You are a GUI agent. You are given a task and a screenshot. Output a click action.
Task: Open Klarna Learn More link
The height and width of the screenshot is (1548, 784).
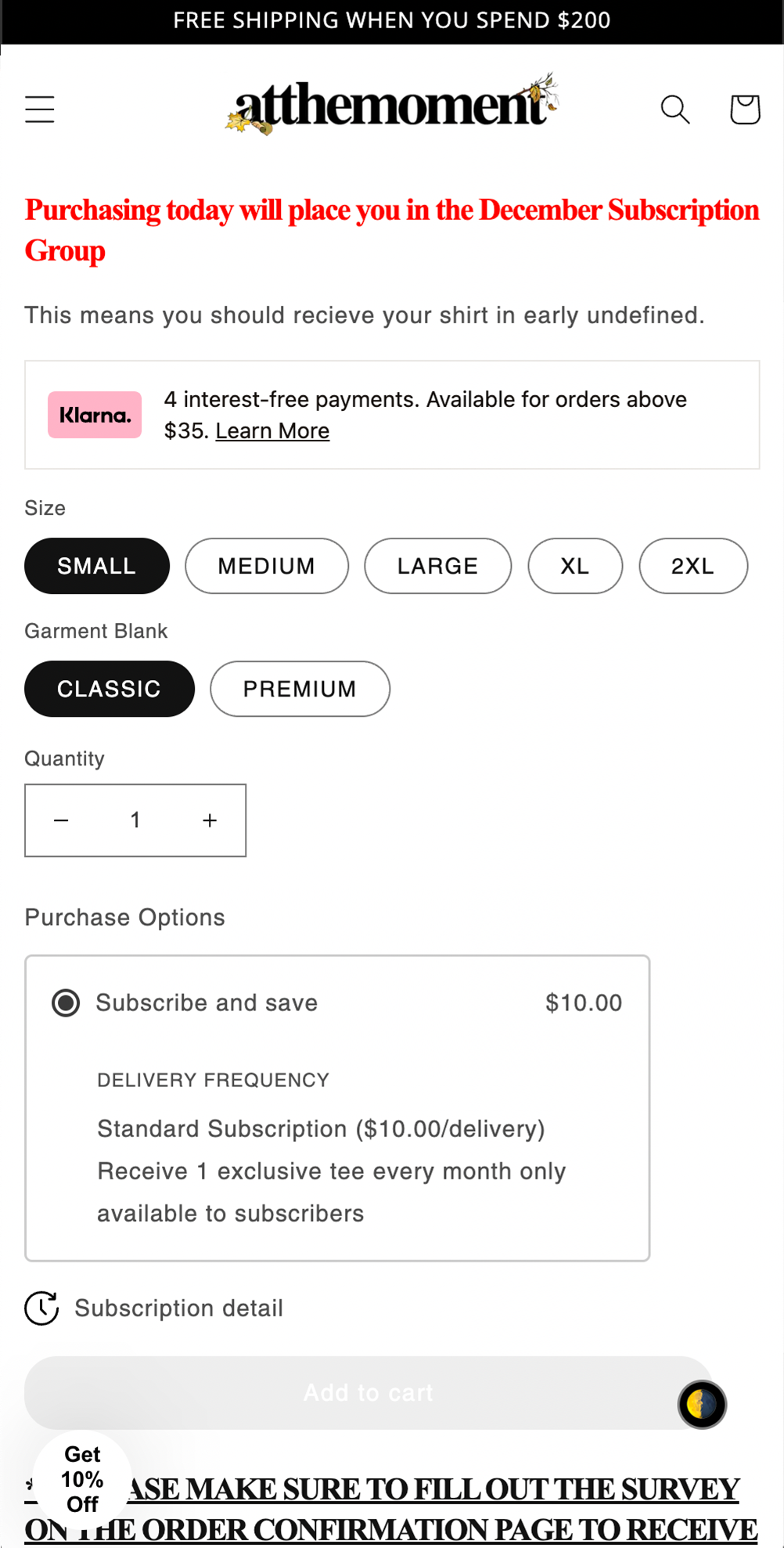(272, 431)
